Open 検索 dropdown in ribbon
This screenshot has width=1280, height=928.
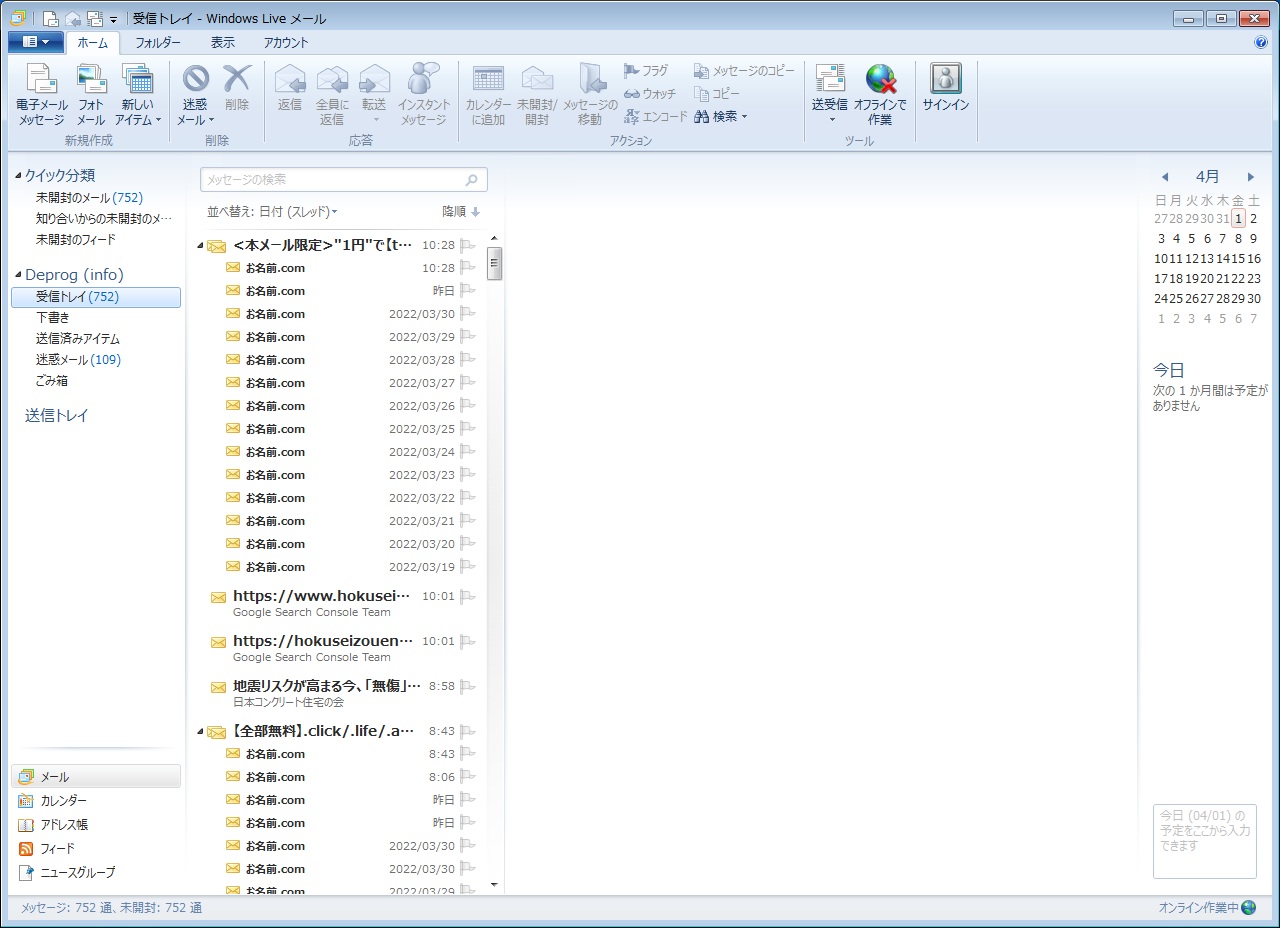721,117
